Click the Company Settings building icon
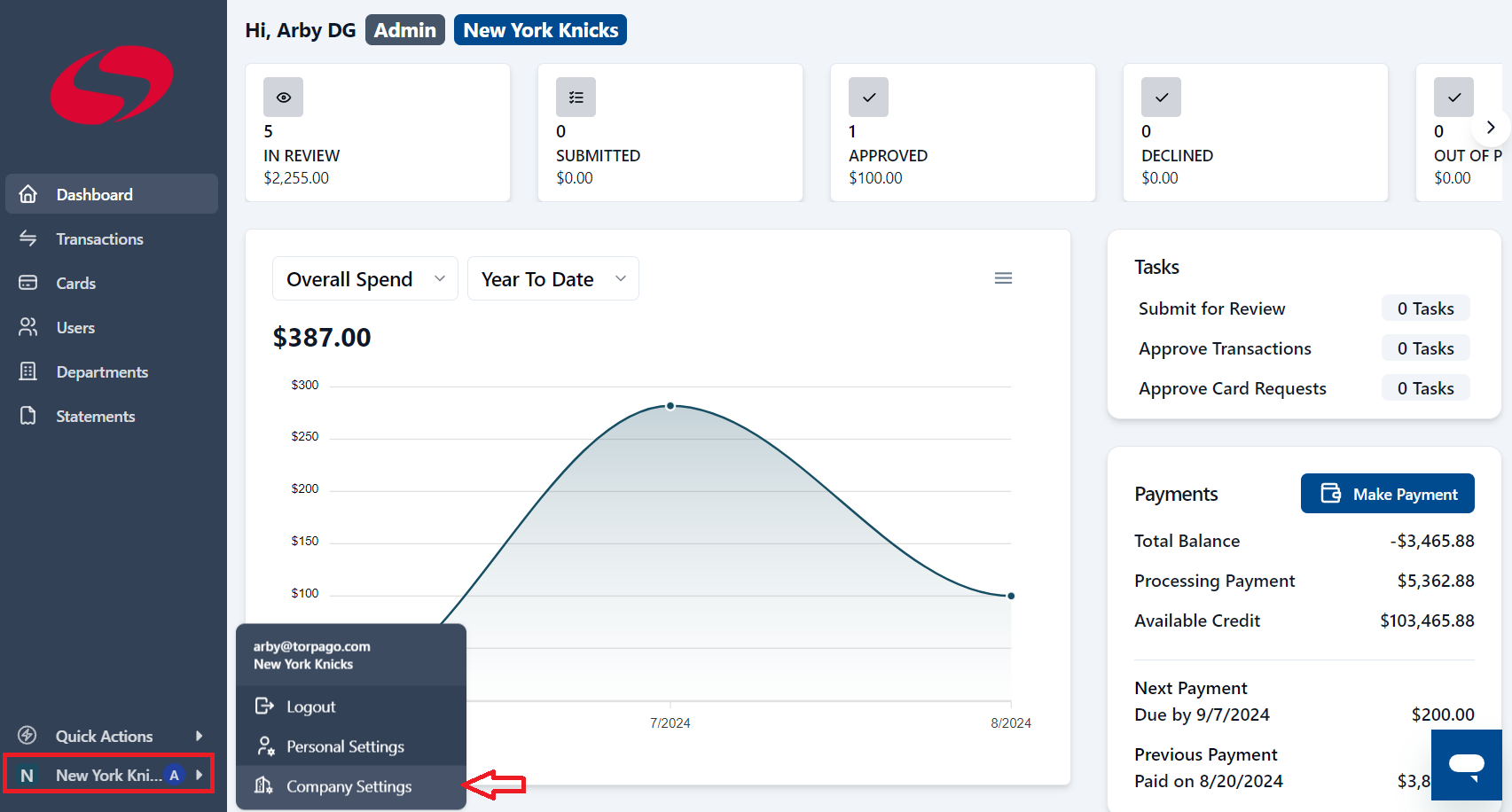Screen dimensions: 1512x812 [263, 785]
